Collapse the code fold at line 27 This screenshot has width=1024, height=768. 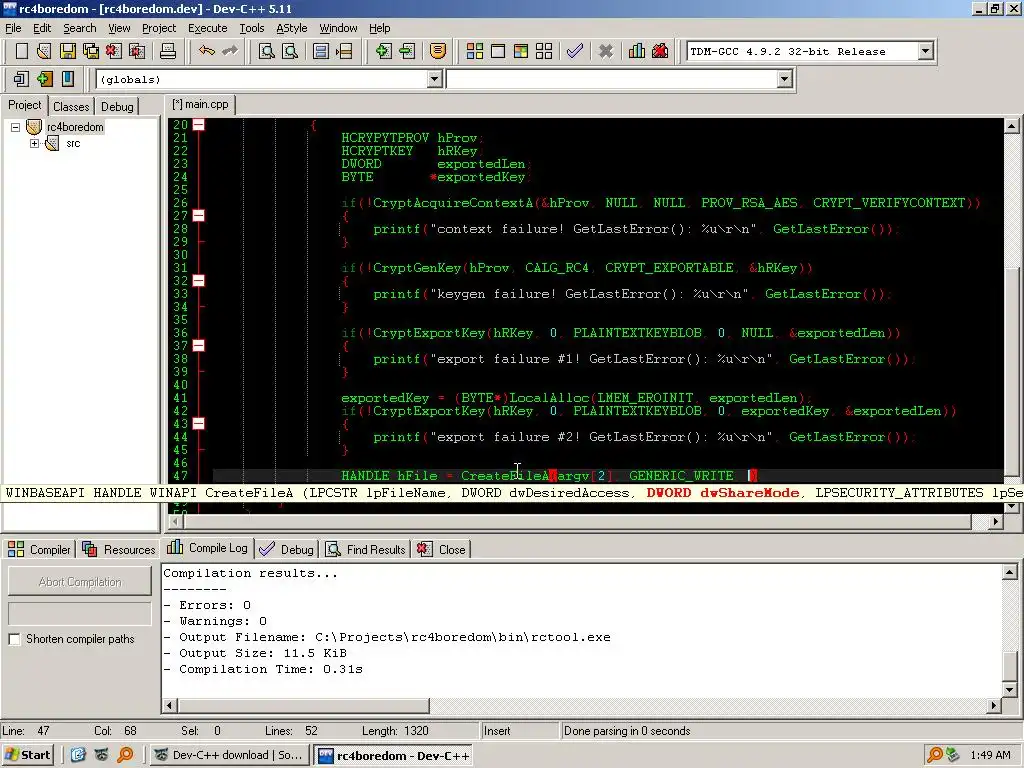pyautogui.click(x=199, y=216)
